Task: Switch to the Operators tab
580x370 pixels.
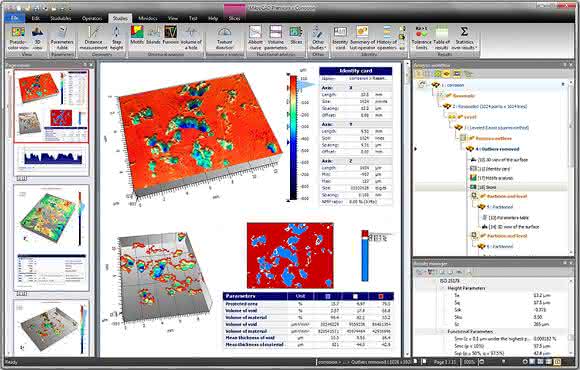Action: point(92,18)
